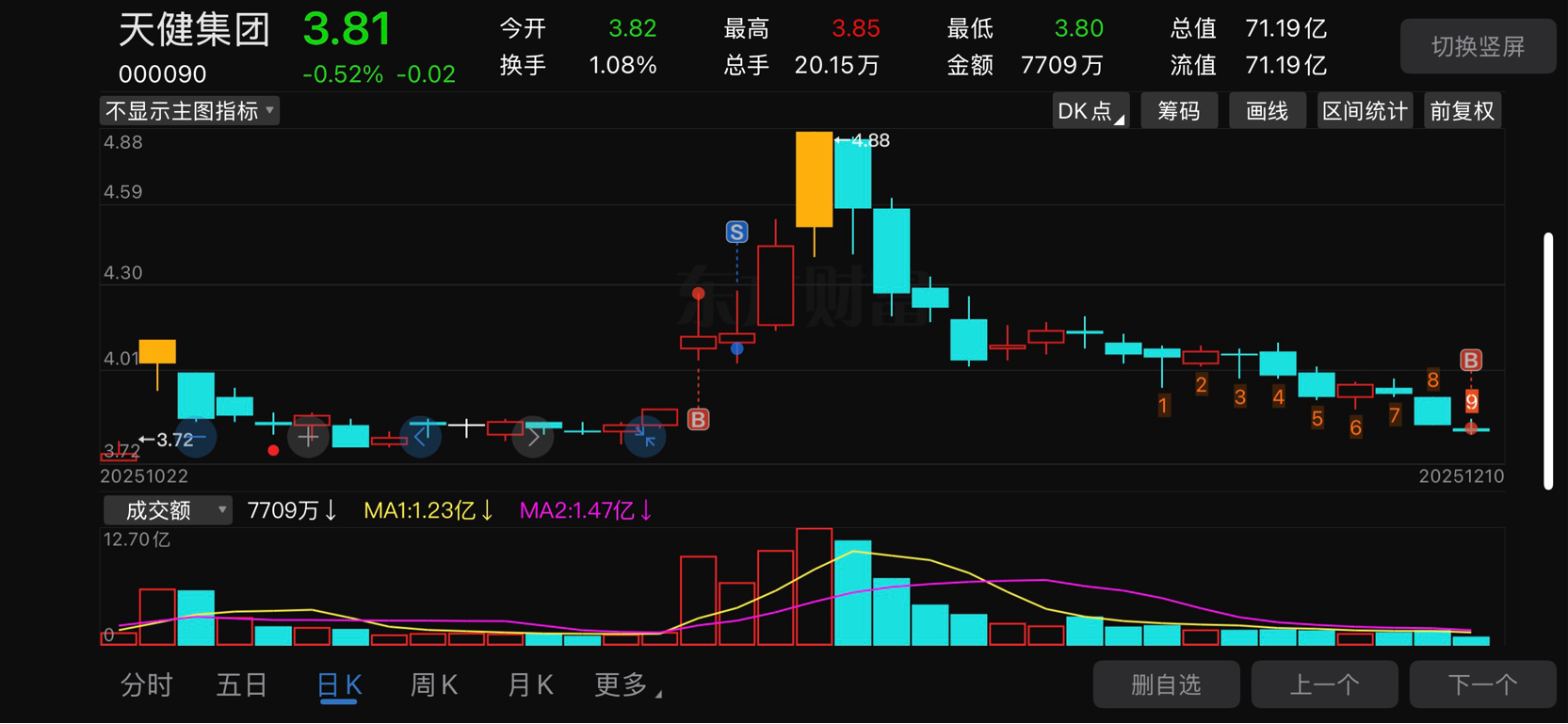The image size is (1568, 724).
Task: Tap the blue S sell signal marker
Action: (x=737, y=232)
